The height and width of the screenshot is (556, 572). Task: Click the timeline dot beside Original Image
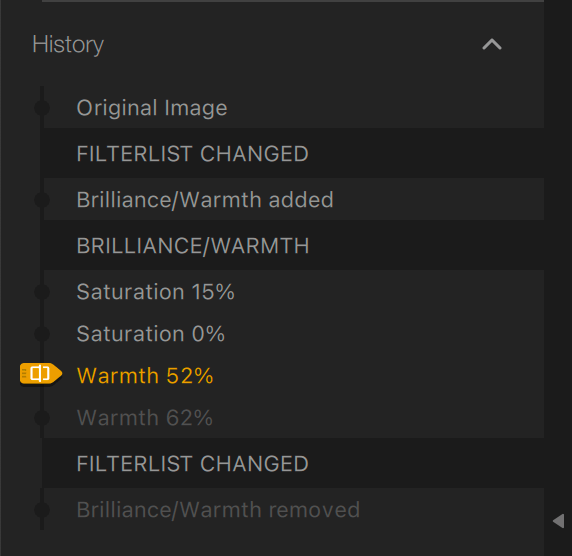click(x=42, y=108)
